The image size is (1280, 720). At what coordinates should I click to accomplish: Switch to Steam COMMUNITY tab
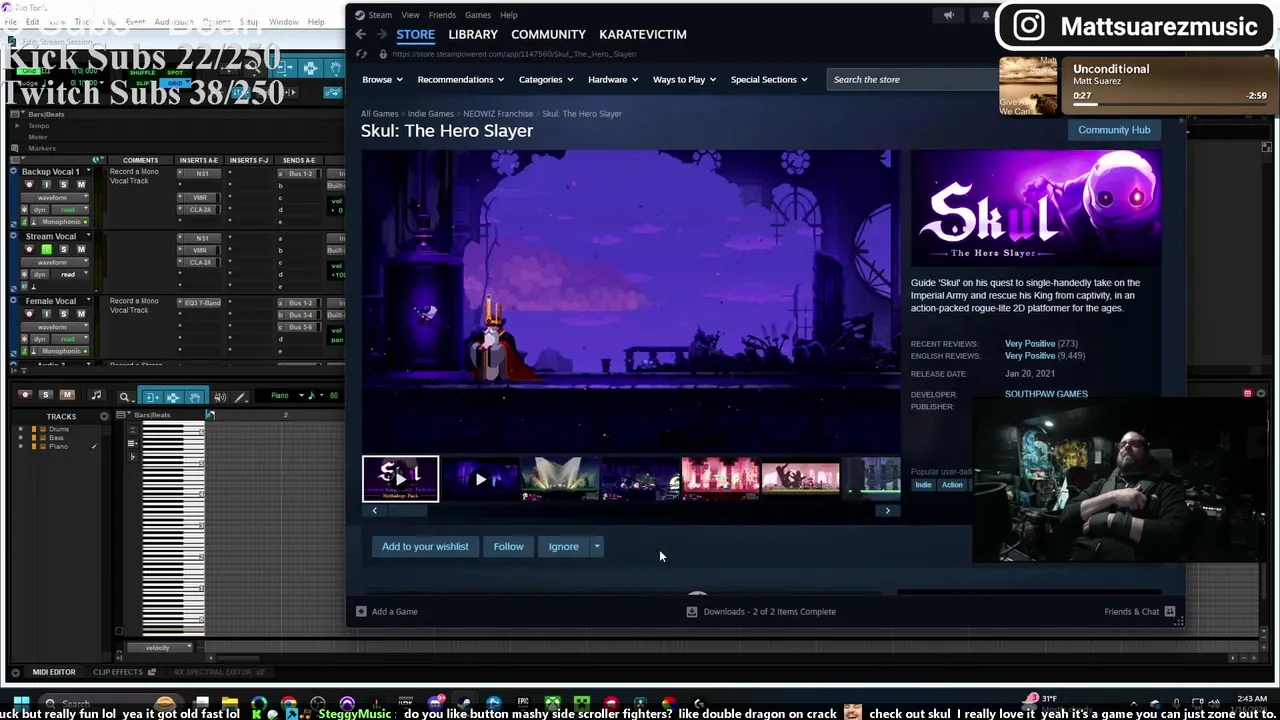548,34
